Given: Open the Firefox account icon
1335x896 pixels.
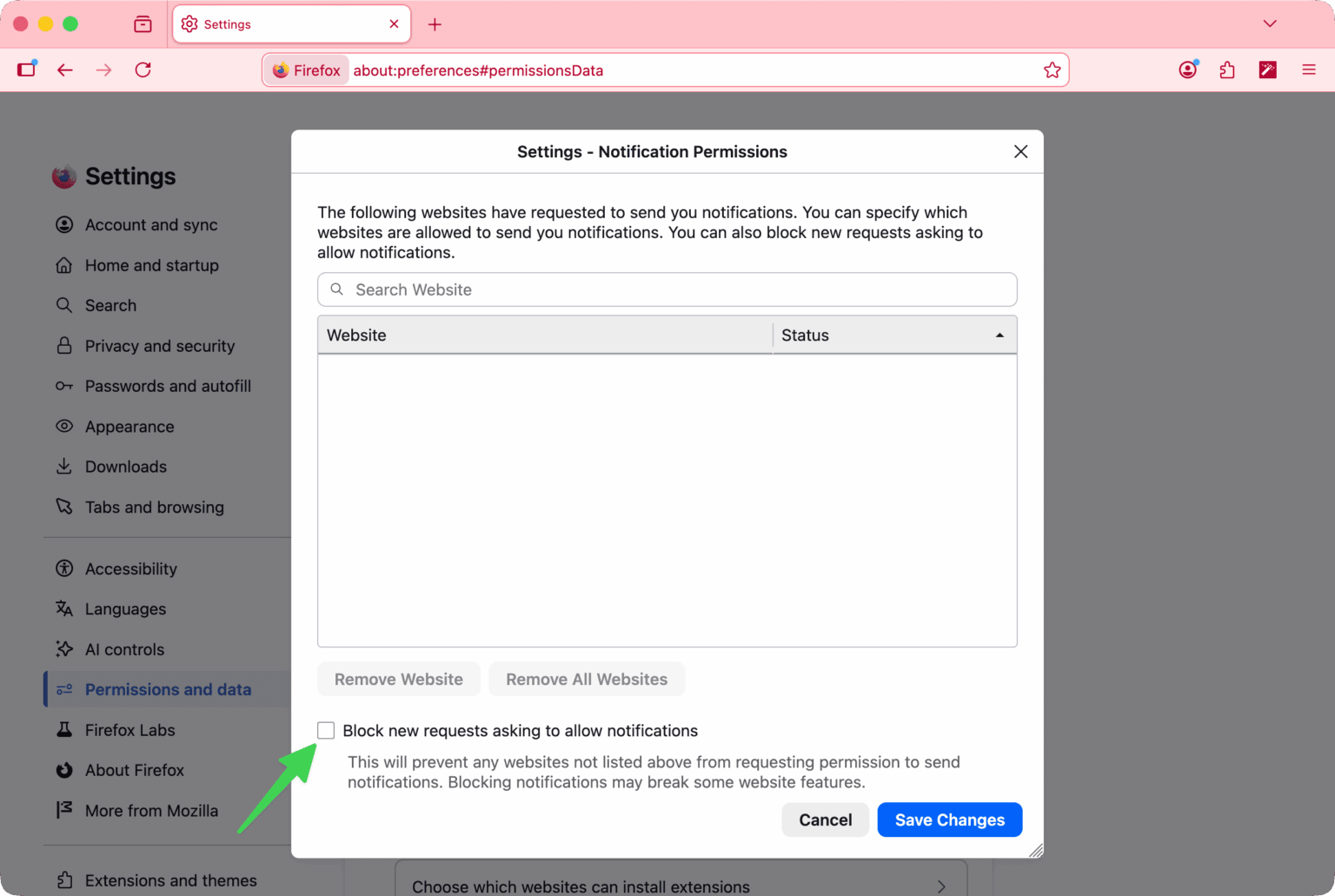Looking at the screenshot, I should 1188,70.
